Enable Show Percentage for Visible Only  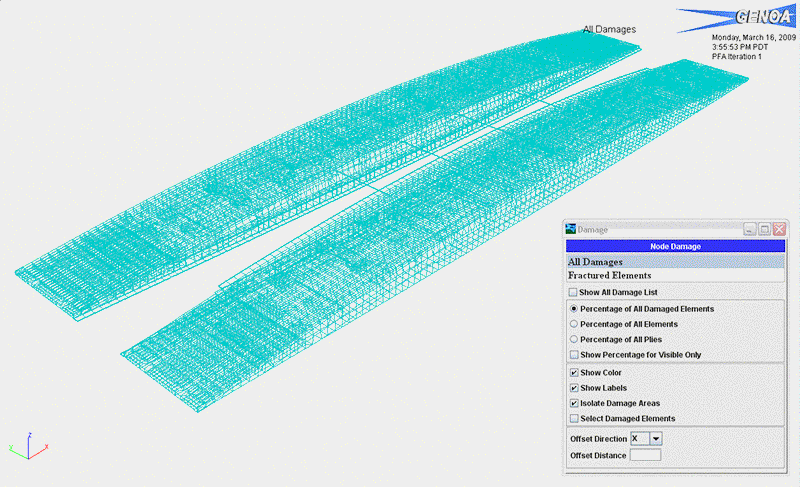click(573, 354)
